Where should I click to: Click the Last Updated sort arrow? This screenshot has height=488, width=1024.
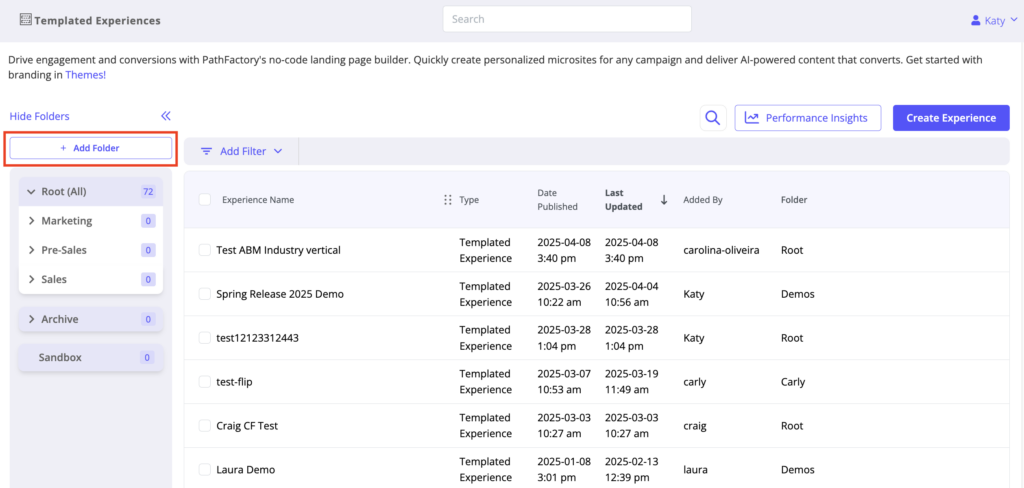(664, 200)
